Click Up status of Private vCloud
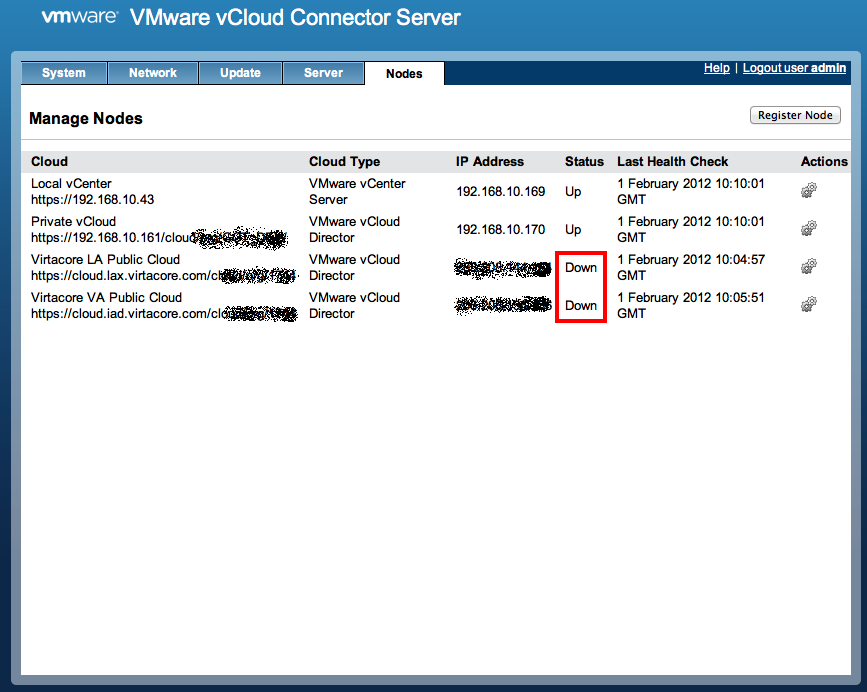This screenshot has height=692, width=867. coord(573,229)
